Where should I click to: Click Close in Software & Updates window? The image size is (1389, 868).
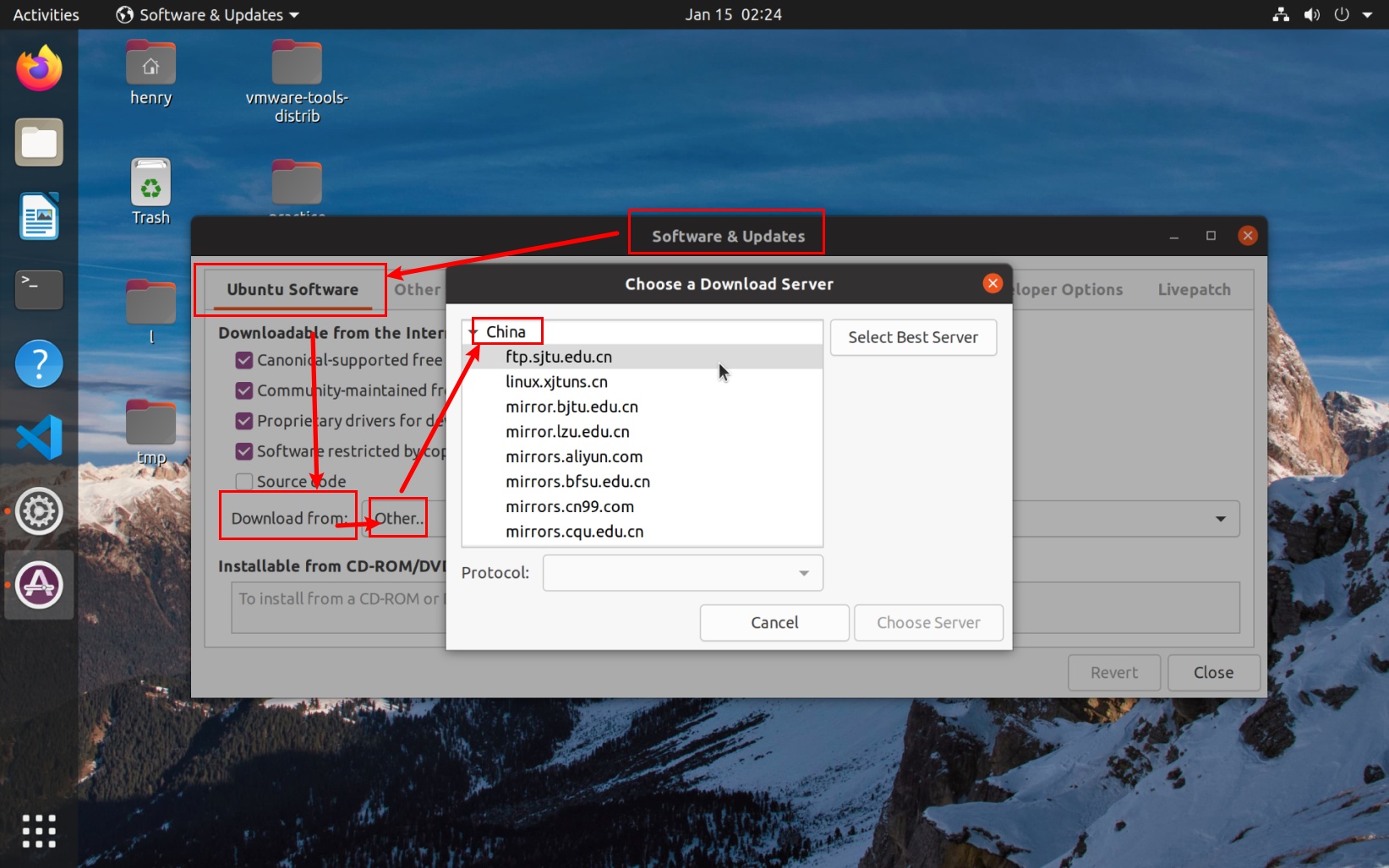(x=1213, y=673)
